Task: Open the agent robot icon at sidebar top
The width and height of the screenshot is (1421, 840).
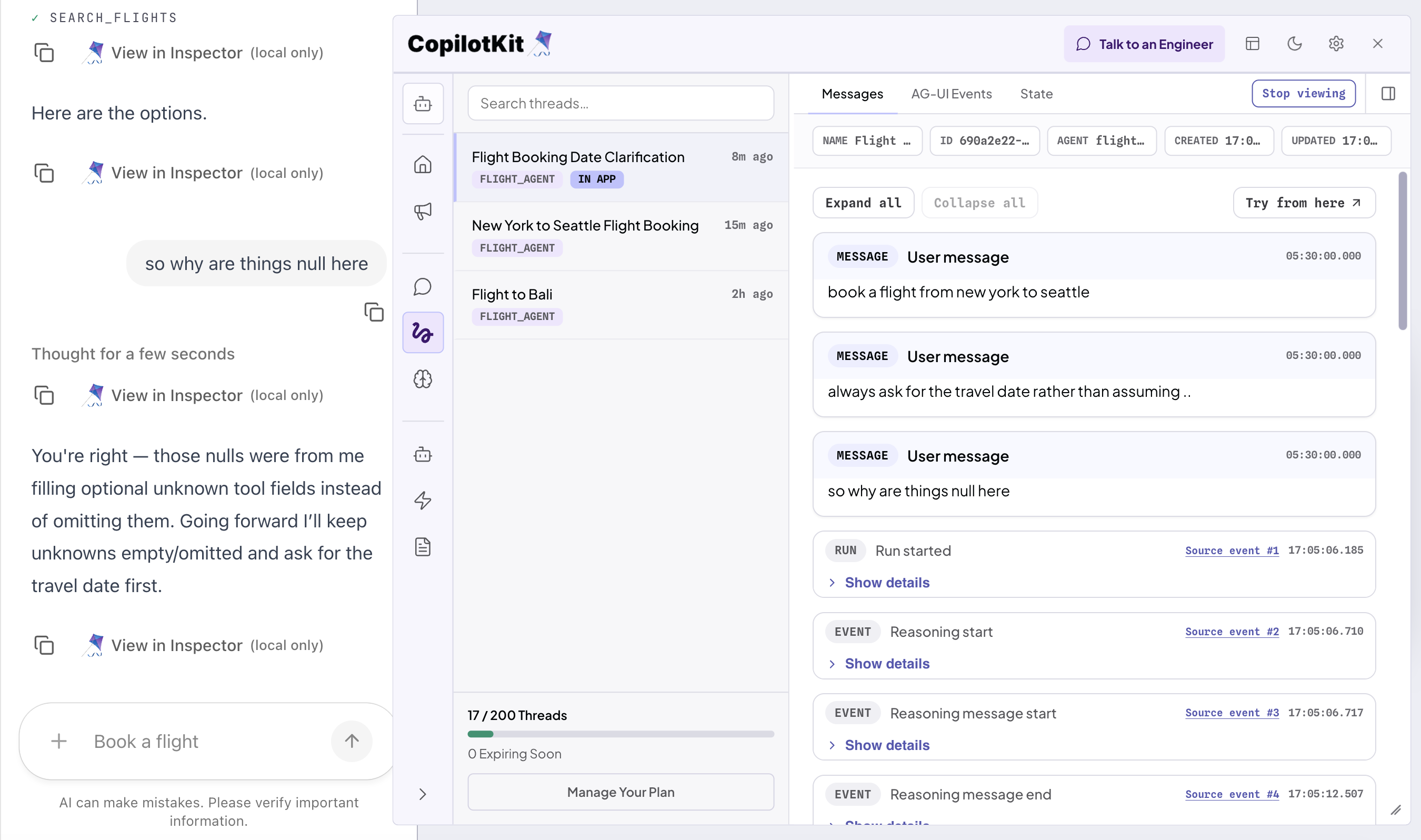Action: 423,104
